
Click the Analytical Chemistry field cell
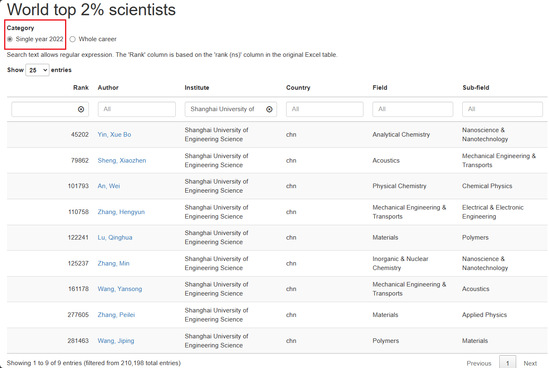pyautogui.click(x=401, y=134)
